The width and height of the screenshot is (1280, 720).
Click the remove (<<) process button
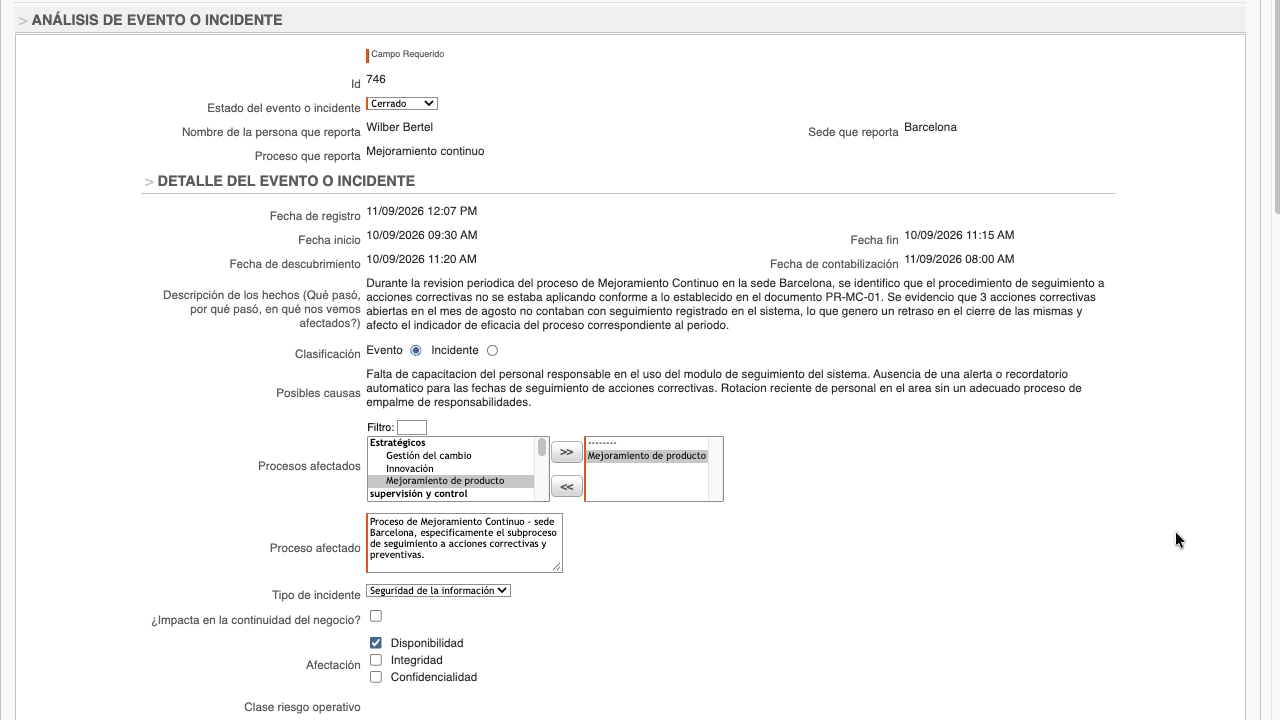point(566,487)
